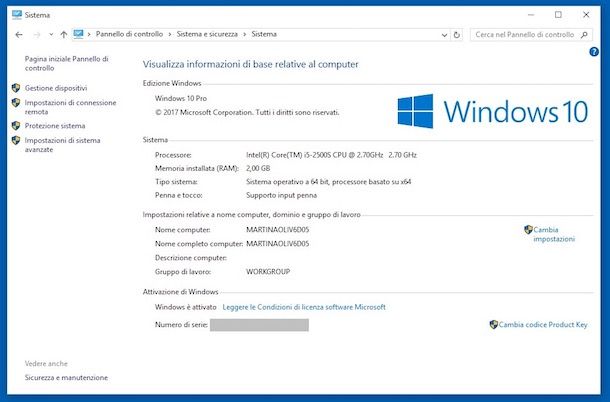Click the 2,00 GB RAM value

pyautogui.click(x=258, y=169)
